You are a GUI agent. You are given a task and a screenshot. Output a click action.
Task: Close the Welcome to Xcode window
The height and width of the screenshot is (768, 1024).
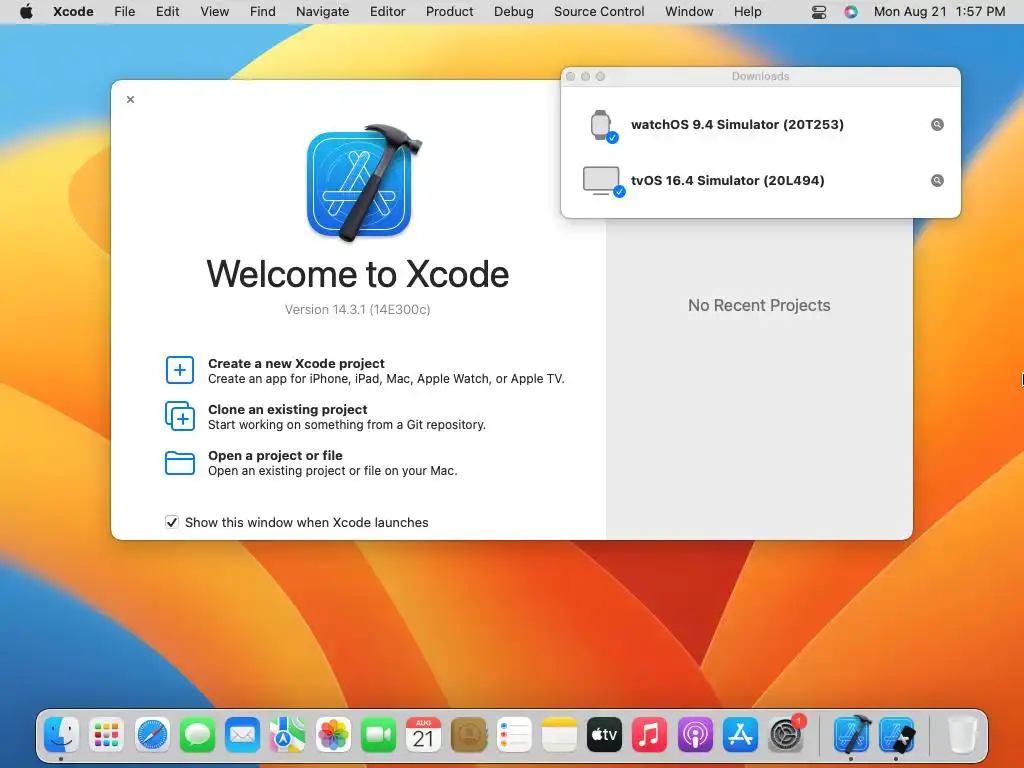(131, 99)
